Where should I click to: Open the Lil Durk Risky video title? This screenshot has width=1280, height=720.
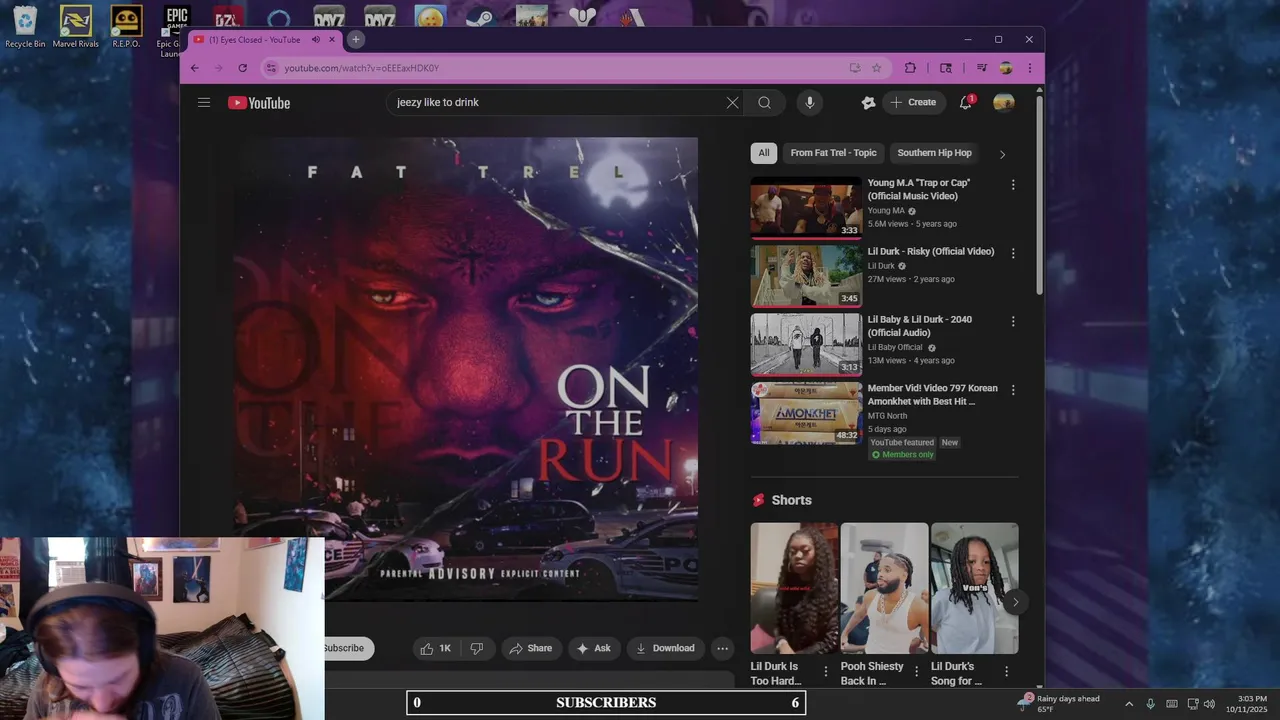(931, 252)
